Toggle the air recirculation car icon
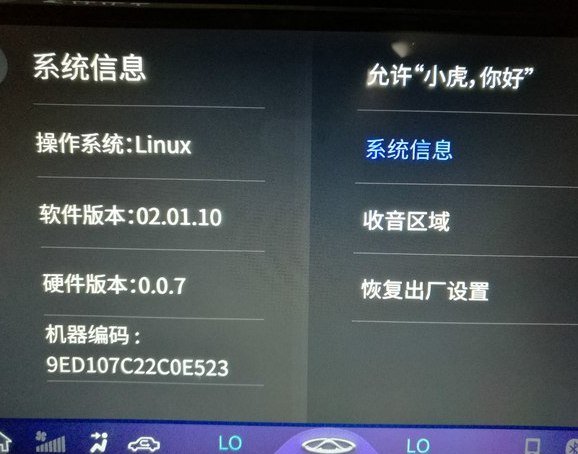Screen dimensions: 578x454 (x=144, y=444)
